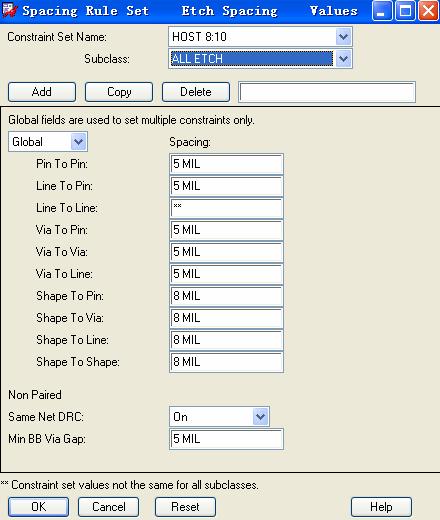
Task: Select the Pin To Pin spacing field
Action: coord(226,164)
